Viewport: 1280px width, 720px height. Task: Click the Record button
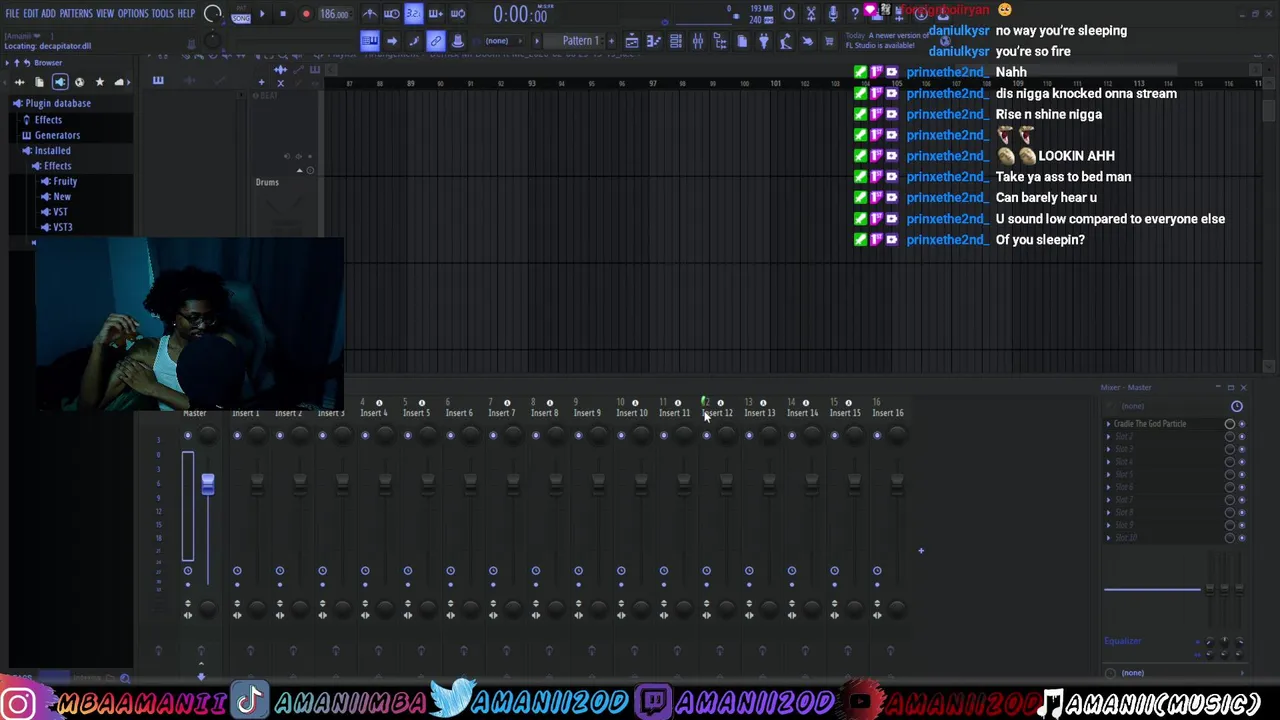(x=305, y=14)
